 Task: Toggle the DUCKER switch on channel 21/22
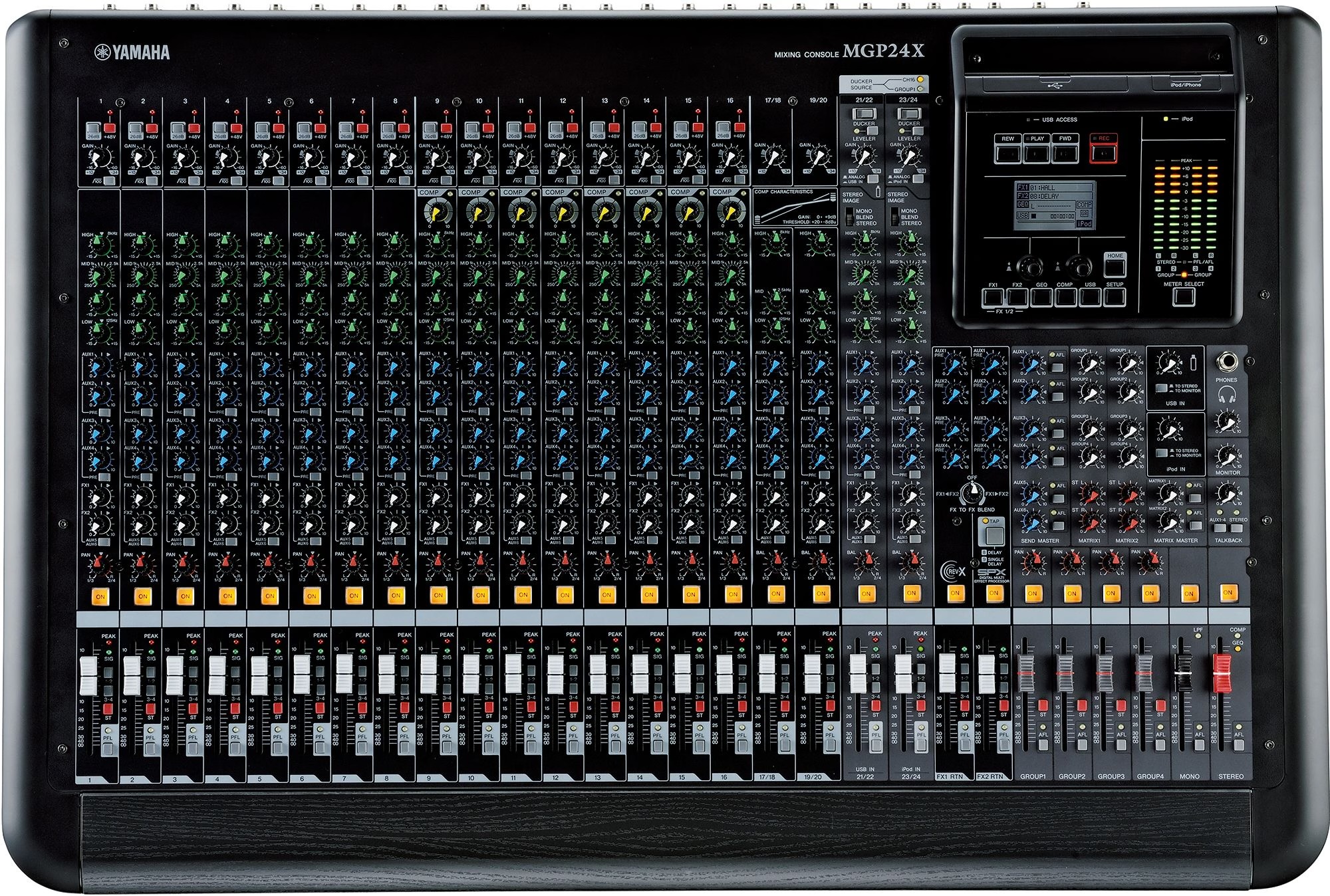[863, 114]
